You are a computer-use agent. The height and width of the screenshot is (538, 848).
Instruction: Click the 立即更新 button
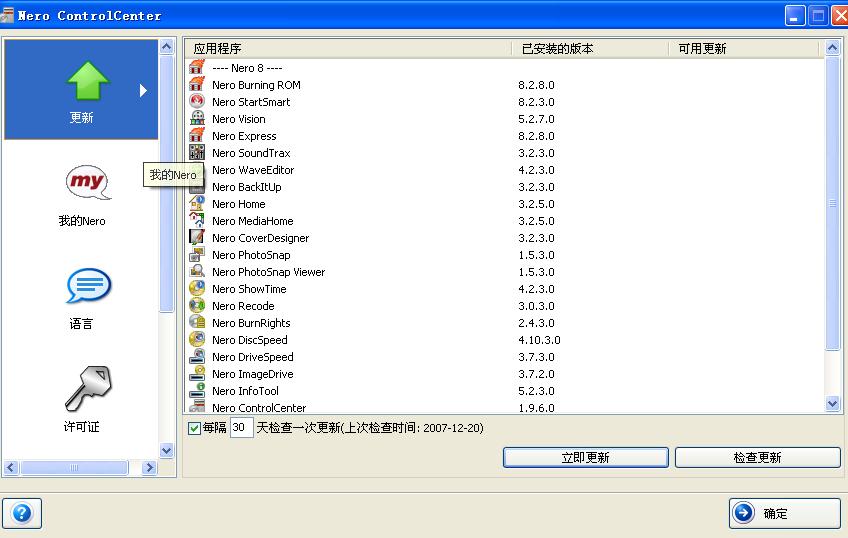tap(586, 457)
